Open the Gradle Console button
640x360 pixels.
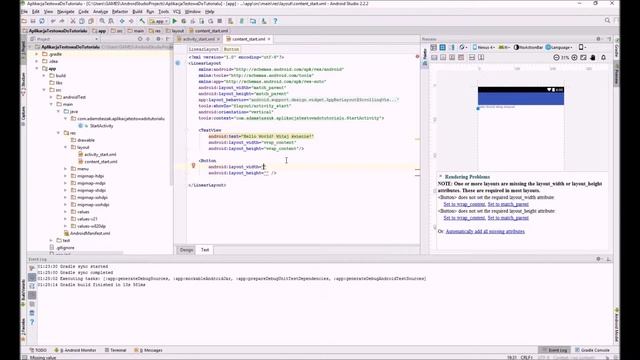[592, 350]
